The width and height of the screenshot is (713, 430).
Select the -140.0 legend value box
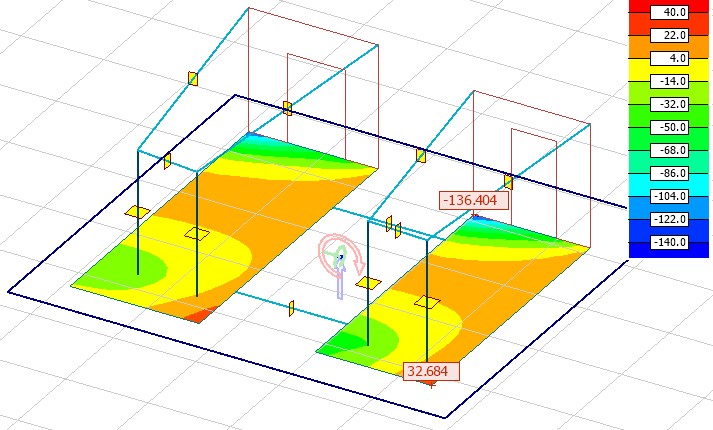click(x=670, y=242)
